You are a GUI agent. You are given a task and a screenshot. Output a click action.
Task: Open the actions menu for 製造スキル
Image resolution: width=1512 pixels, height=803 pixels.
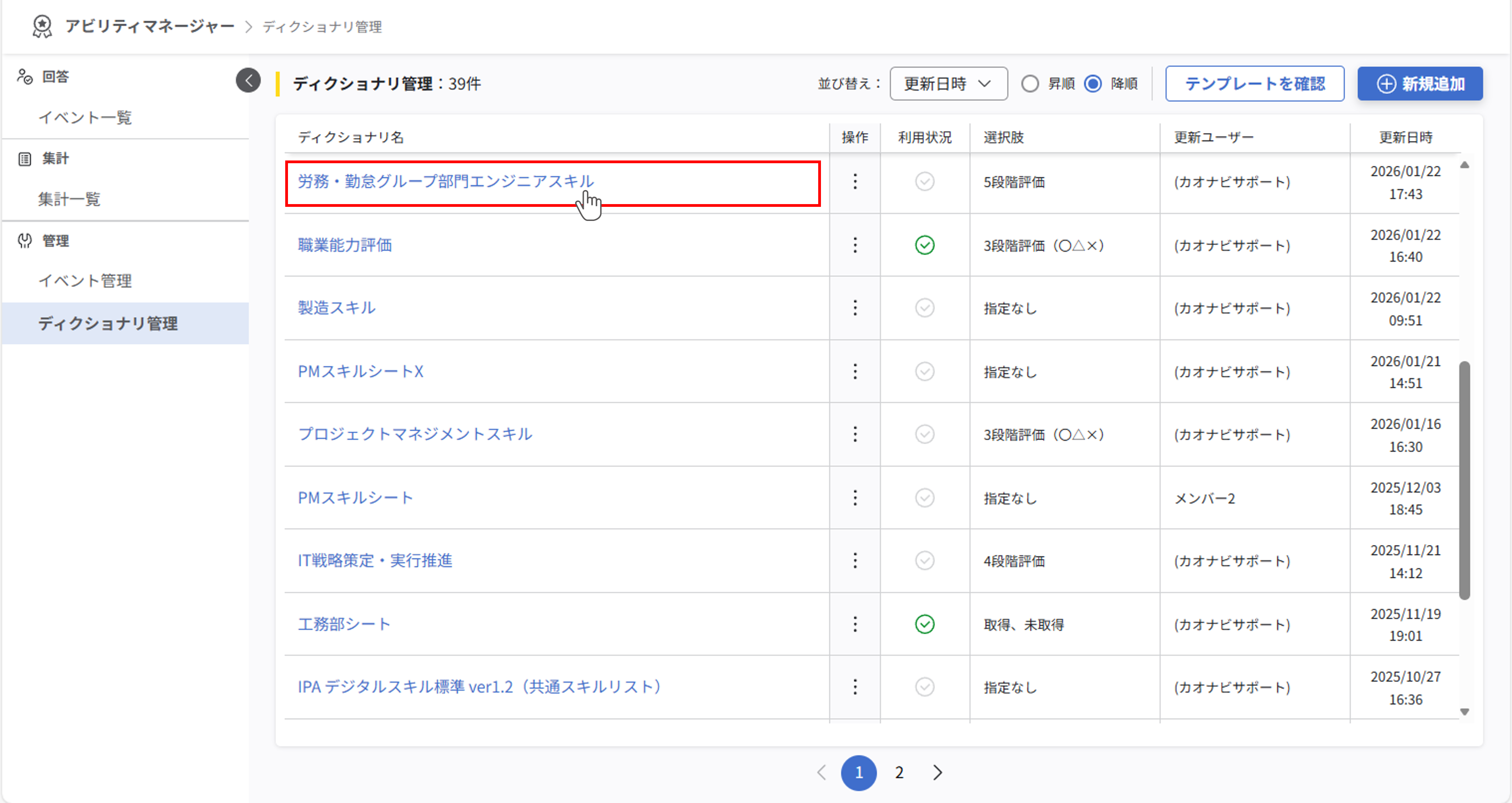pyautogui.click(x=855, y=308)
